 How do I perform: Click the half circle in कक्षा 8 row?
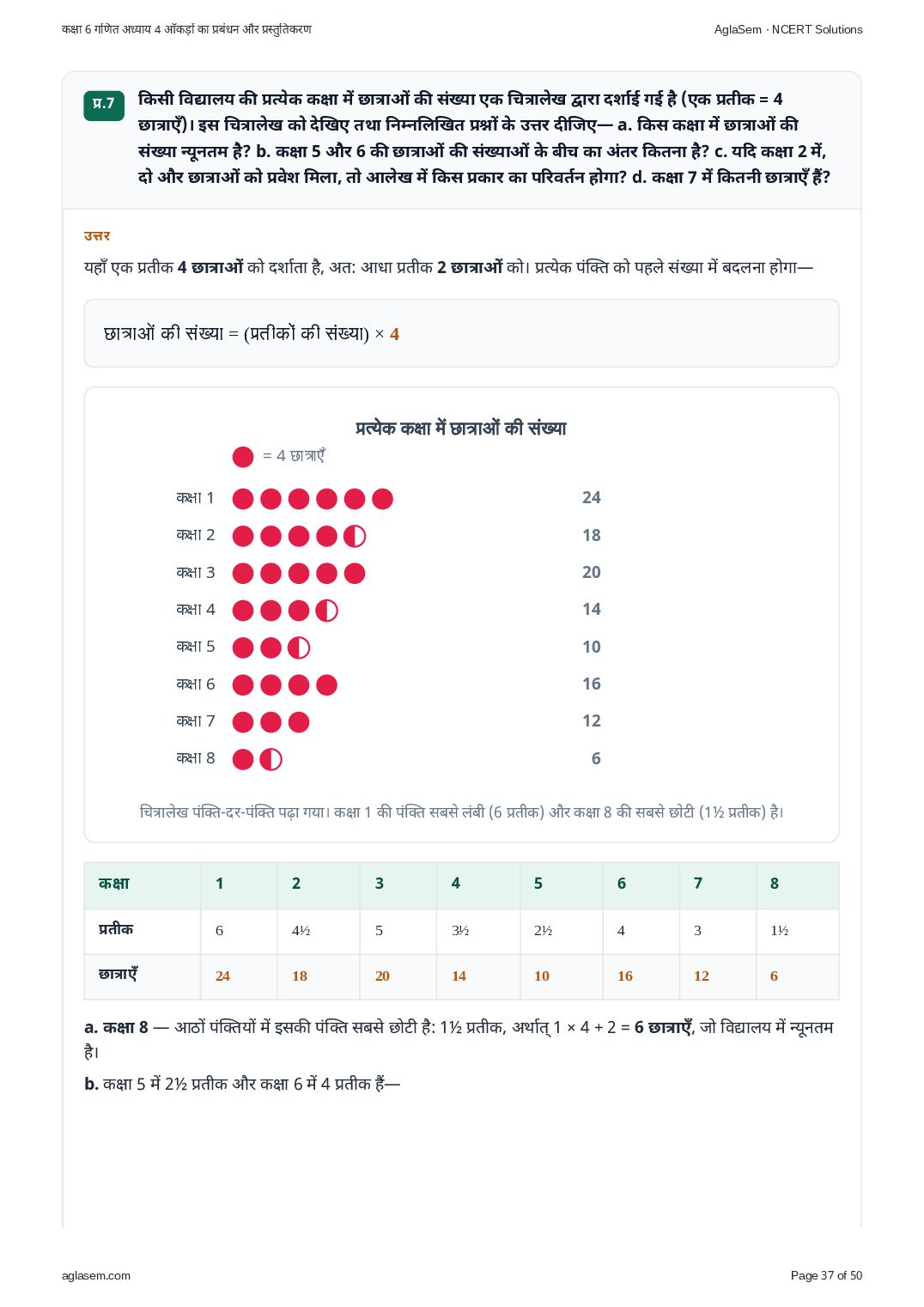click(271, 760)
